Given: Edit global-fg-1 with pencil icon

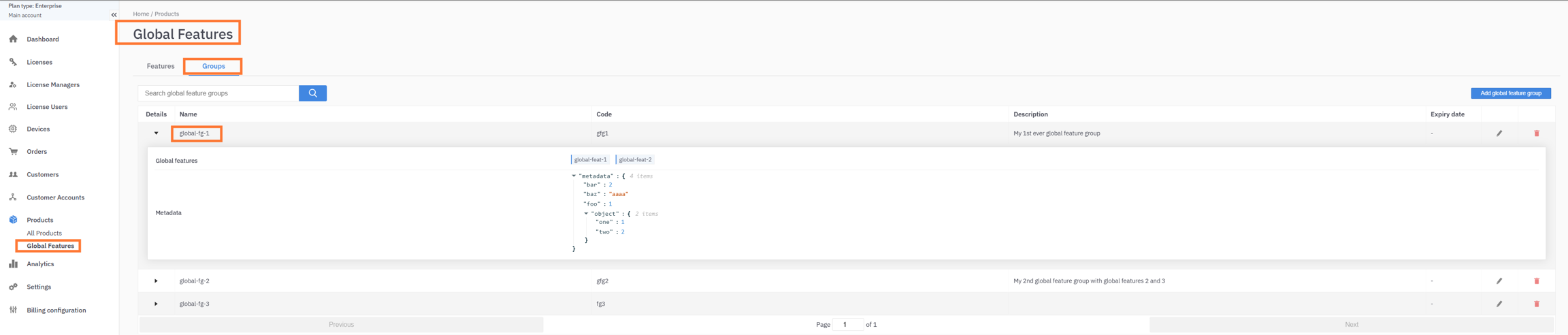Looking at the screenshot, I should [x=1499, y=133].
